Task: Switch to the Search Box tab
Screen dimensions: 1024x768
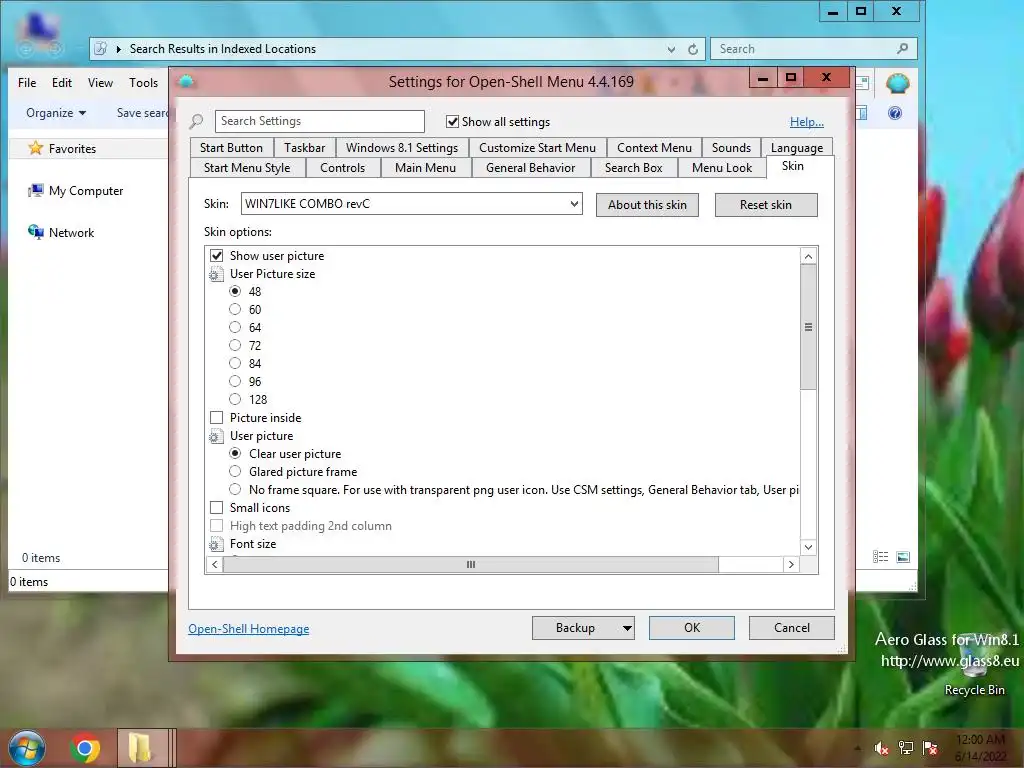Action: 633,168
